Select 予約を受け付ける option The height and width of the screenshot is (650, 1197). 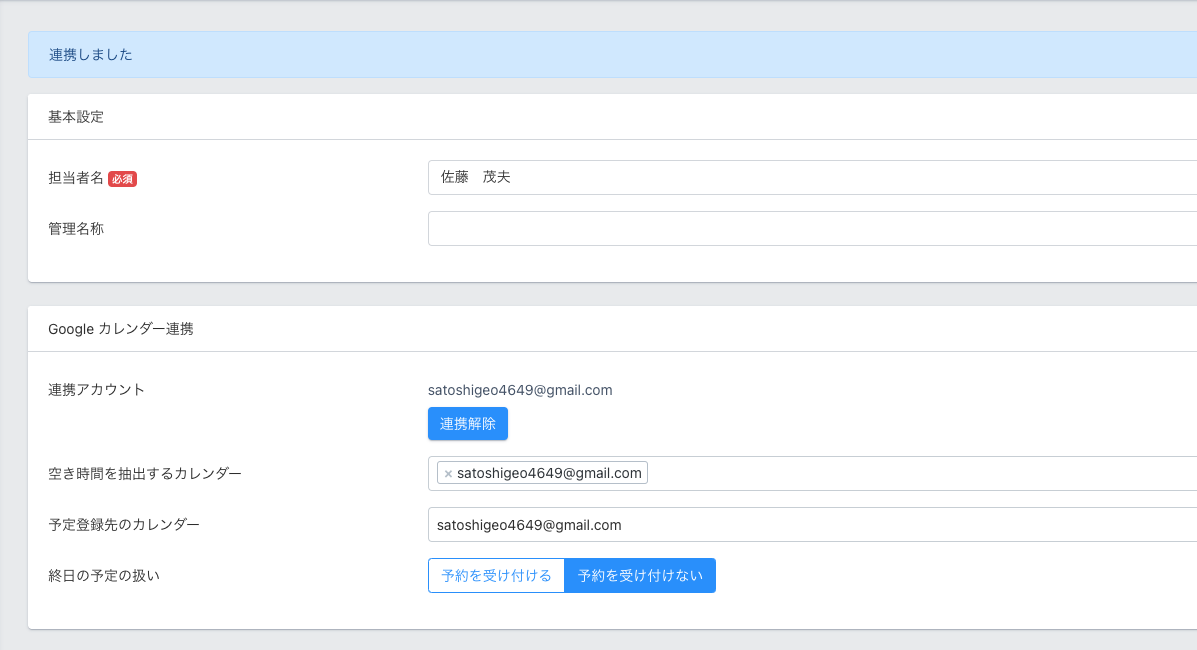pyautogui.click(x=496, y=576)
